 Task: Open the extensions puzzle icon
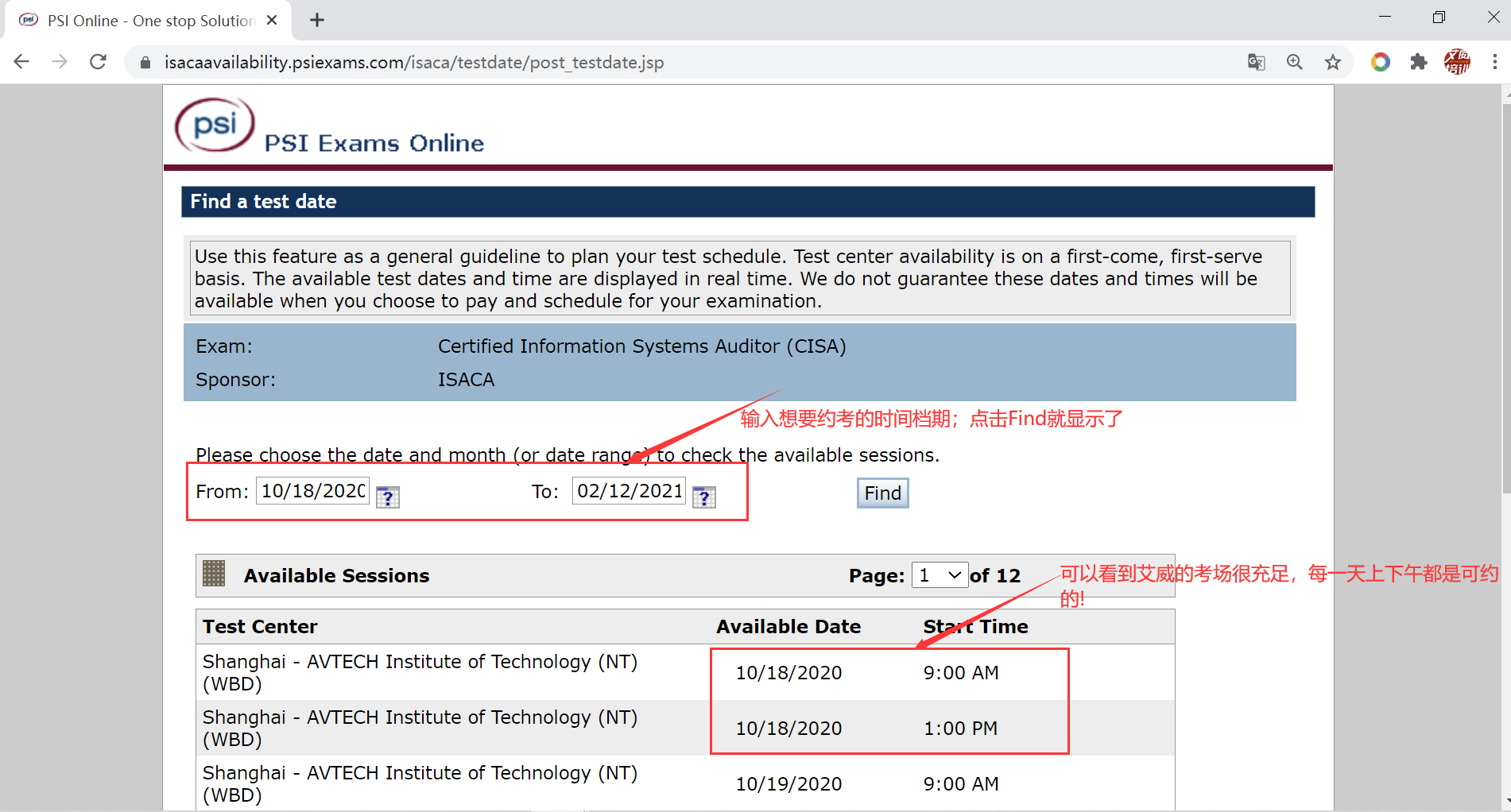[1419, 62]
